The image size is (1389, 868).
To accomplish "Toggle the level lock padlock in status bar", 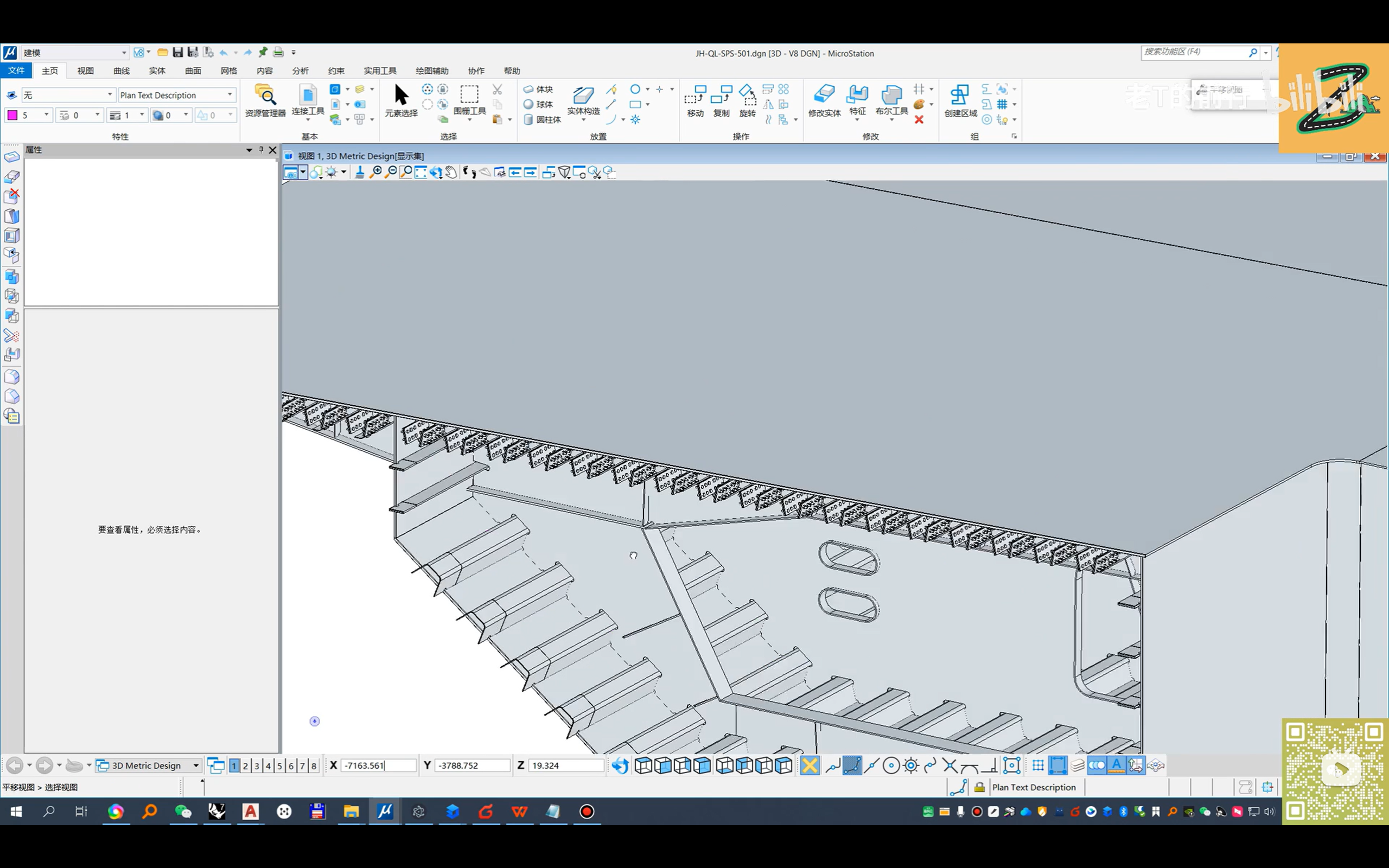I will click(980, 787).
